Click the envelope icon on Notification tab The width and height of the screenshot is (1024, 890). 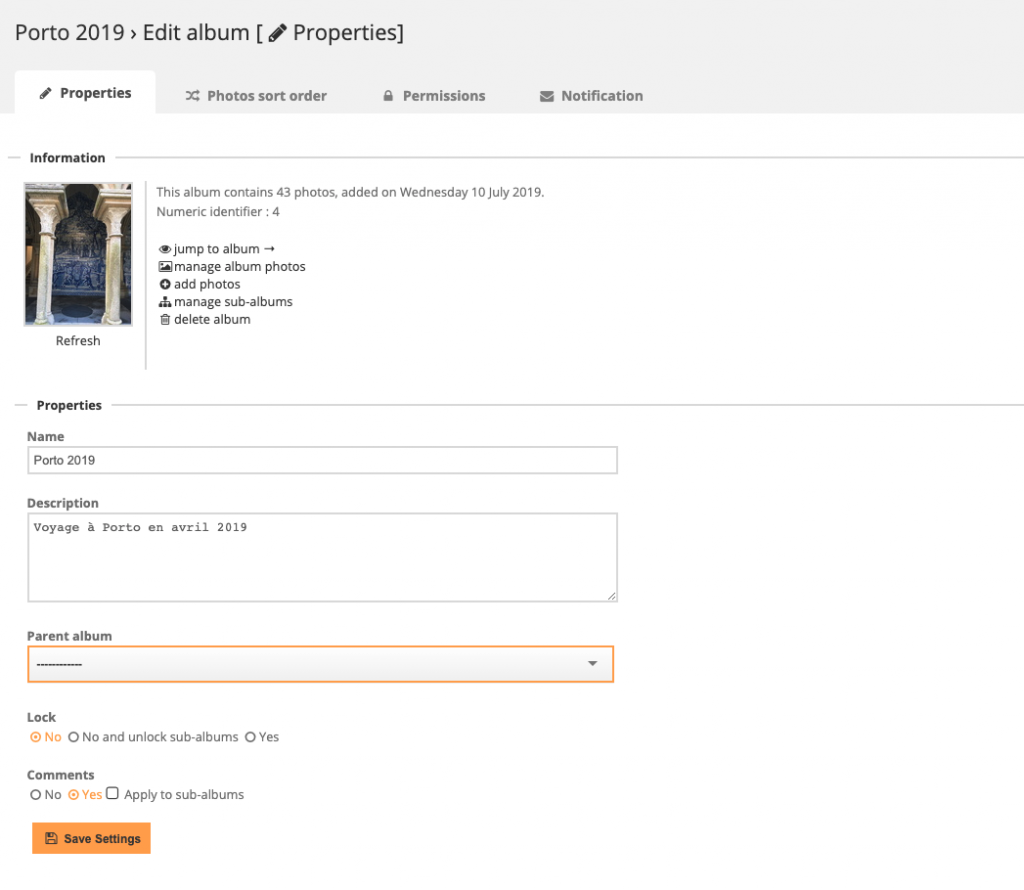click(546, 95)
